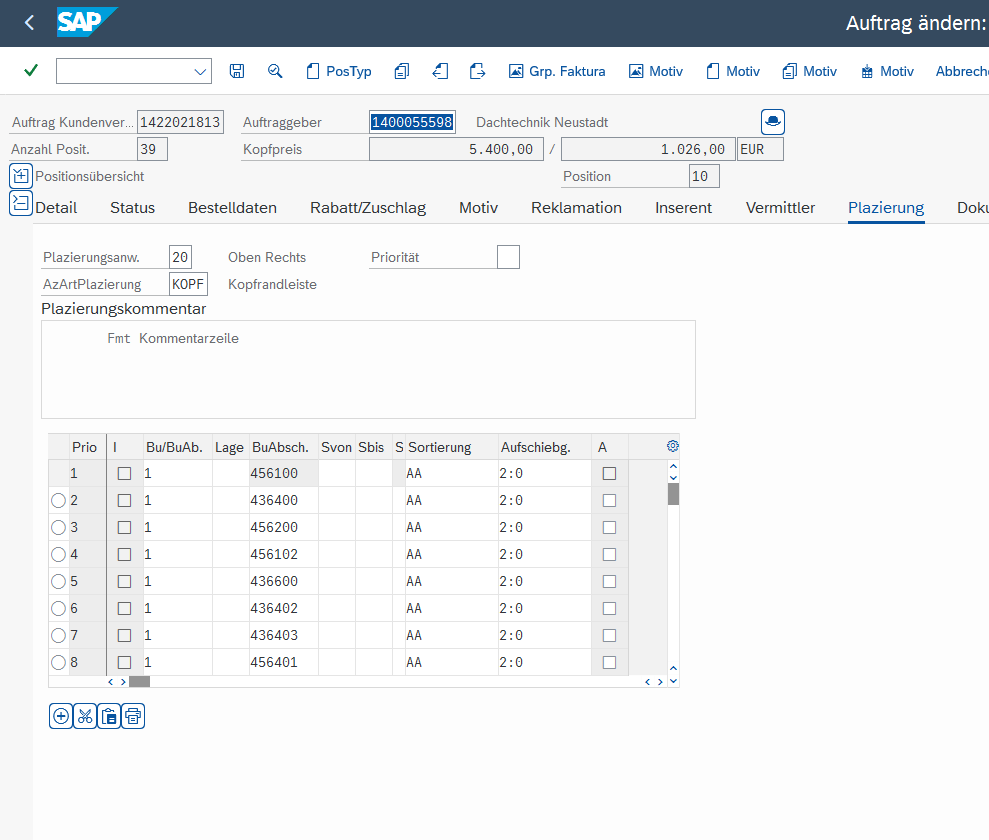Click the Sortierung column header
This screenshot has width=989, height=840.
pyautogui.click(x=452, y=447)
